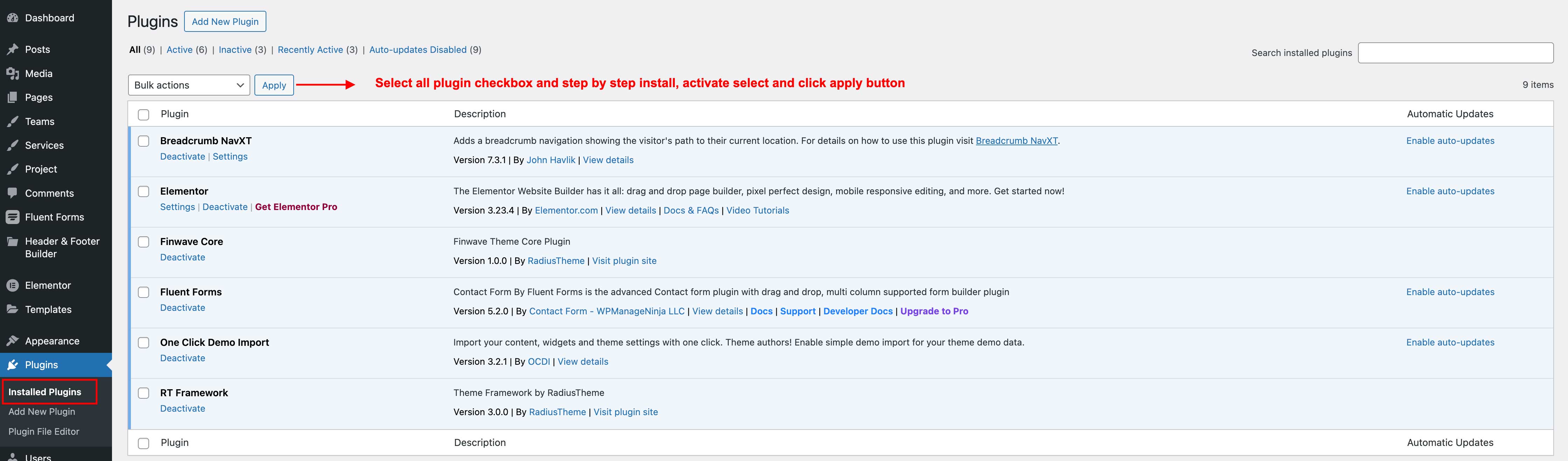View details for One Click Demo Import
Image resolution: width=1568 pixels, height=461 pixels.
pyautogui.click(x=583, y=362)
